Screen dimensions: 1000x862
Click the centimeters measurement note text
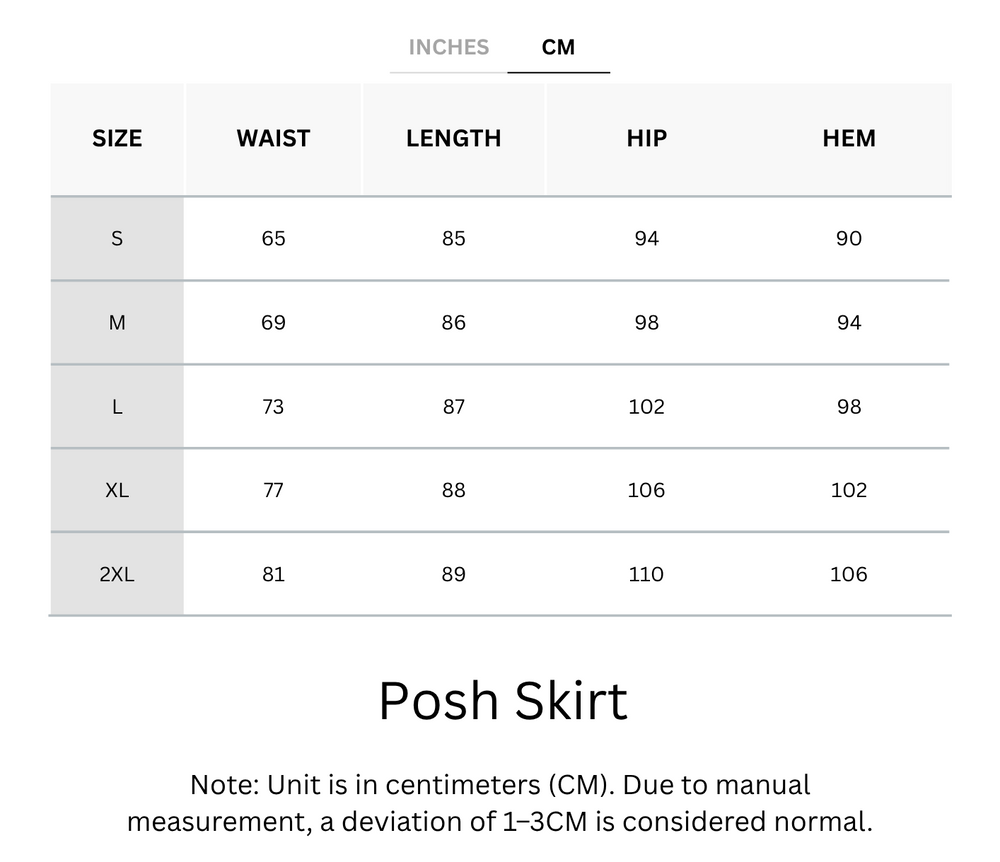point(500,803)
